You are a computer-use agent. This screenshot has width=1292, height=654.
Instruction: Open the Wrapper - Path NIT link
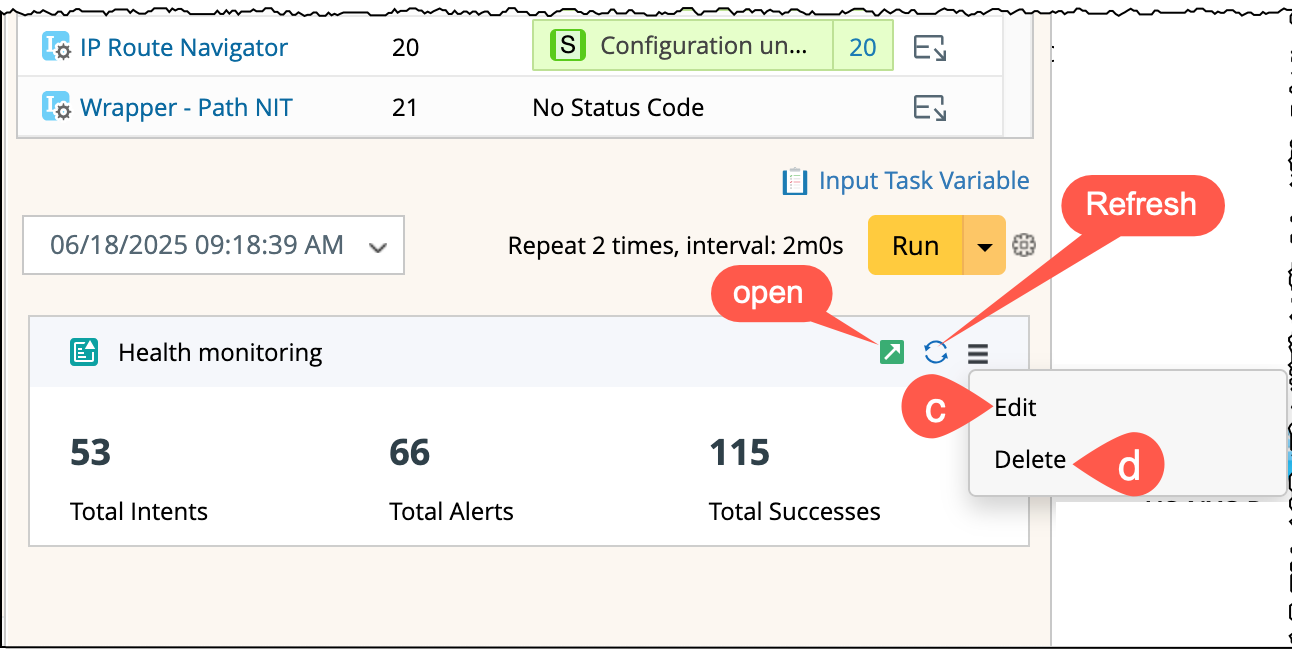[x=186, y=107]
